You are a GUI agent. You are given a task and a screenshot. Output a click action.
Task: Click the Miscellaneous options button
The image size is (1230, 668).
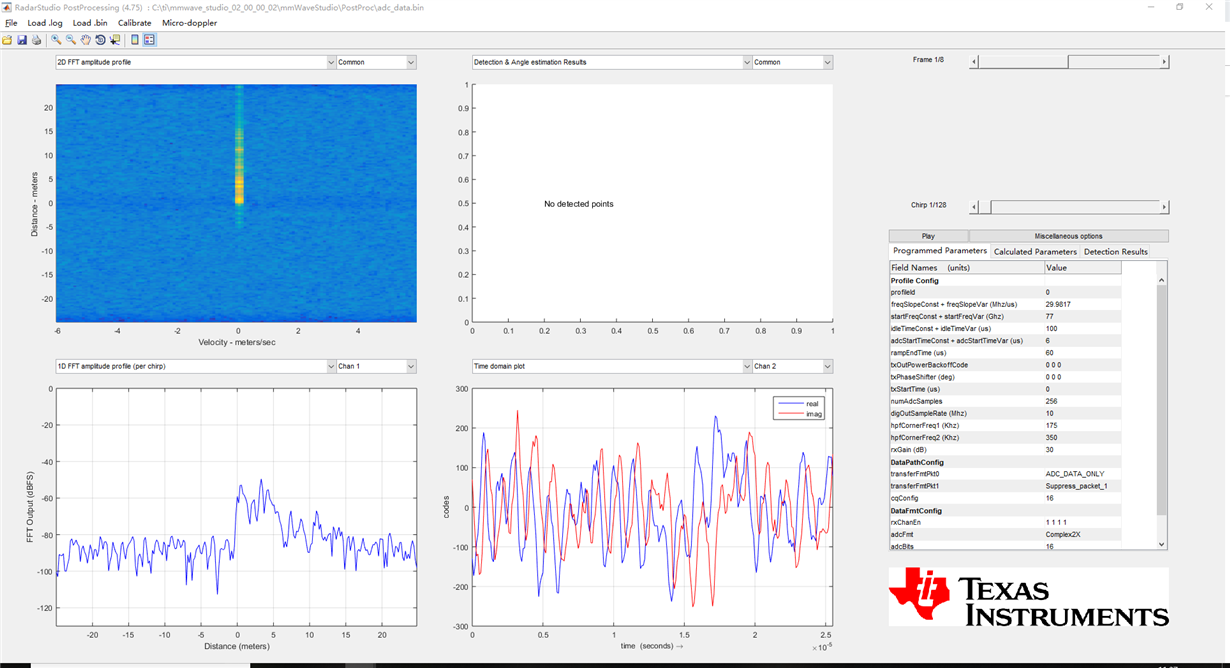1068,236
